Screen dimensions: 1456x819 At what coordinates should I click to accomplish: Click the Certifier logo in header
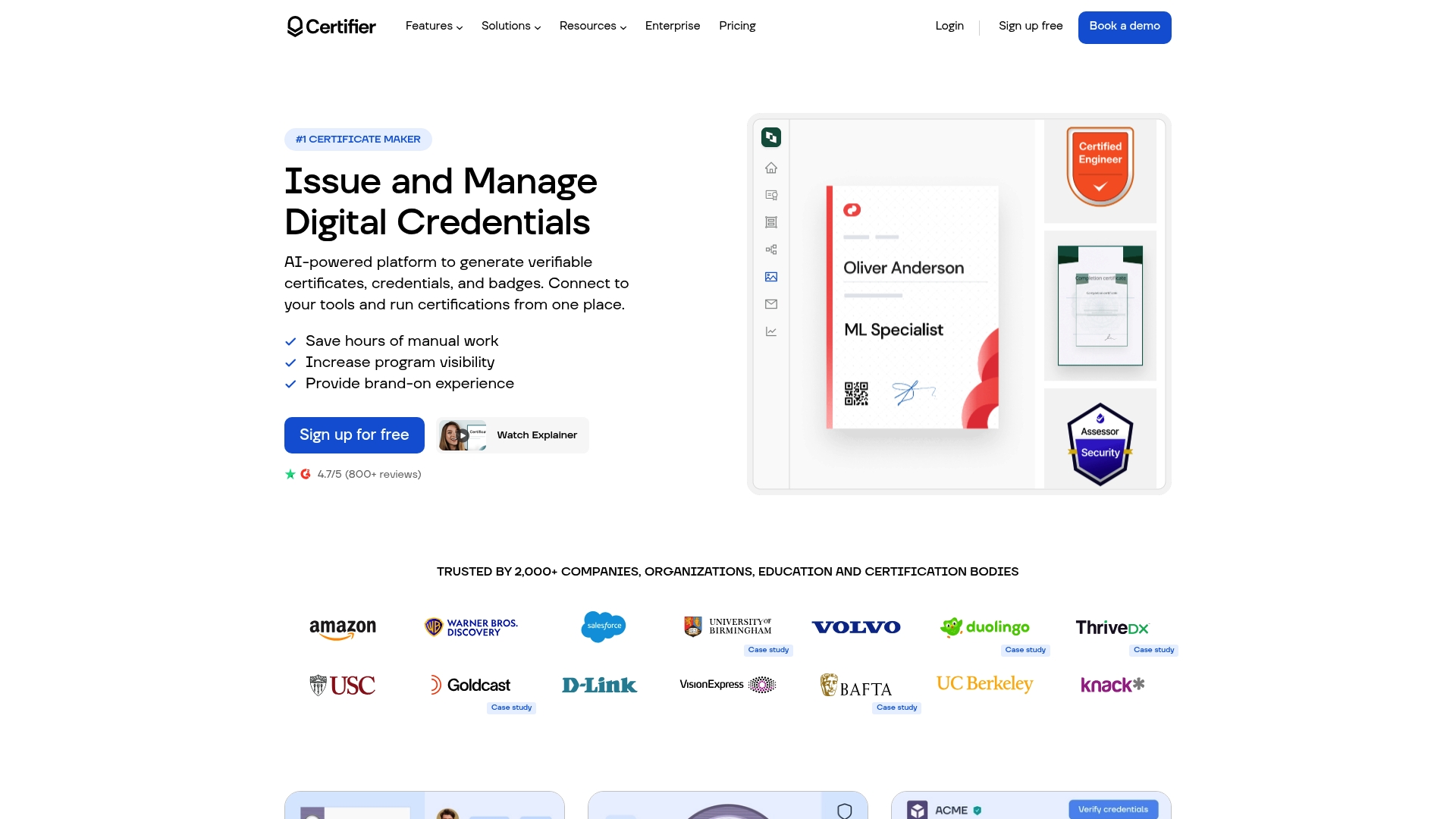coord(331,27)
